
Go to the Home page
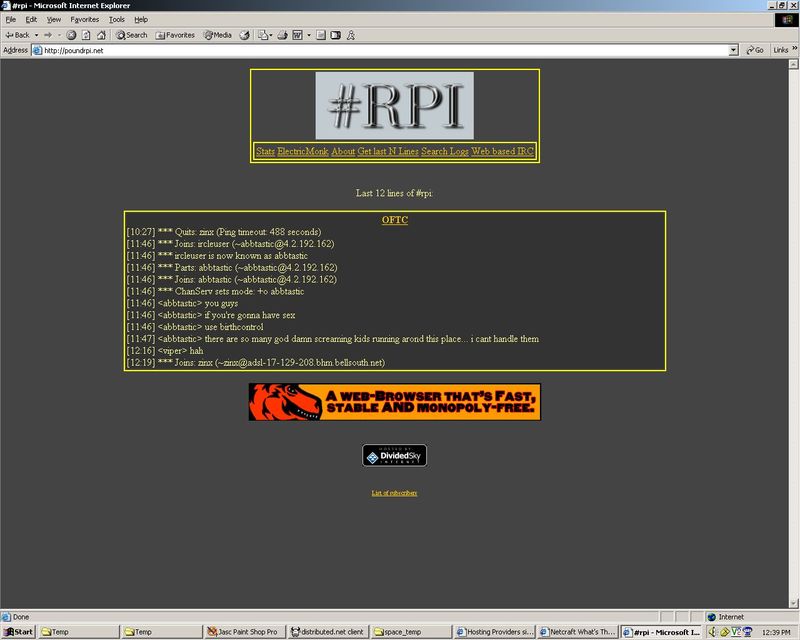(101, 35)
